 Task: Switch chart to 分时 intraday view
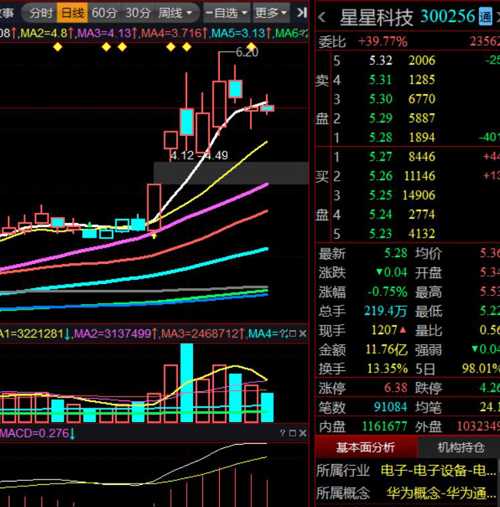click(41, 13)
